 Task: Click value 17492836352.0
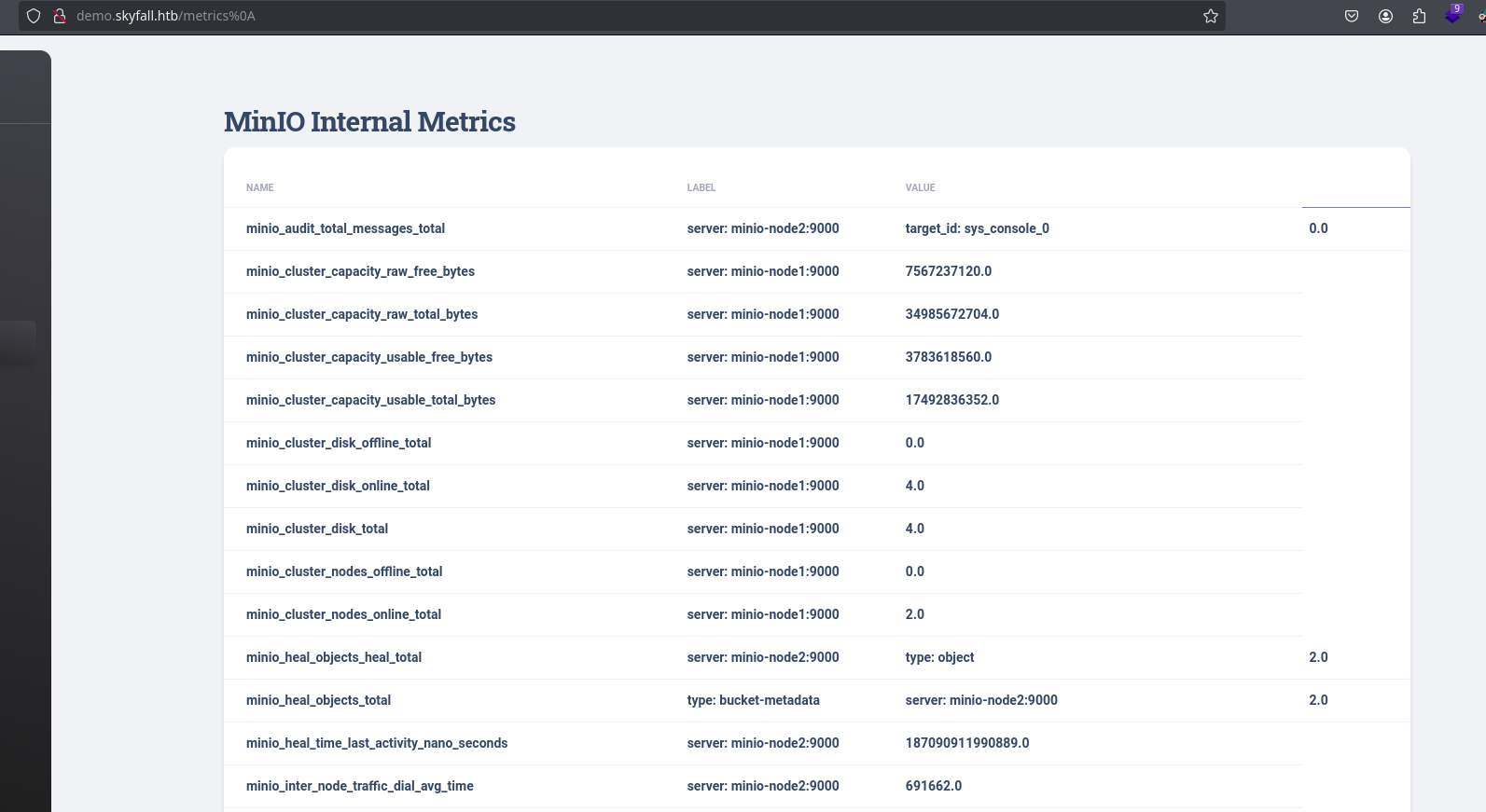click(951, 400)
